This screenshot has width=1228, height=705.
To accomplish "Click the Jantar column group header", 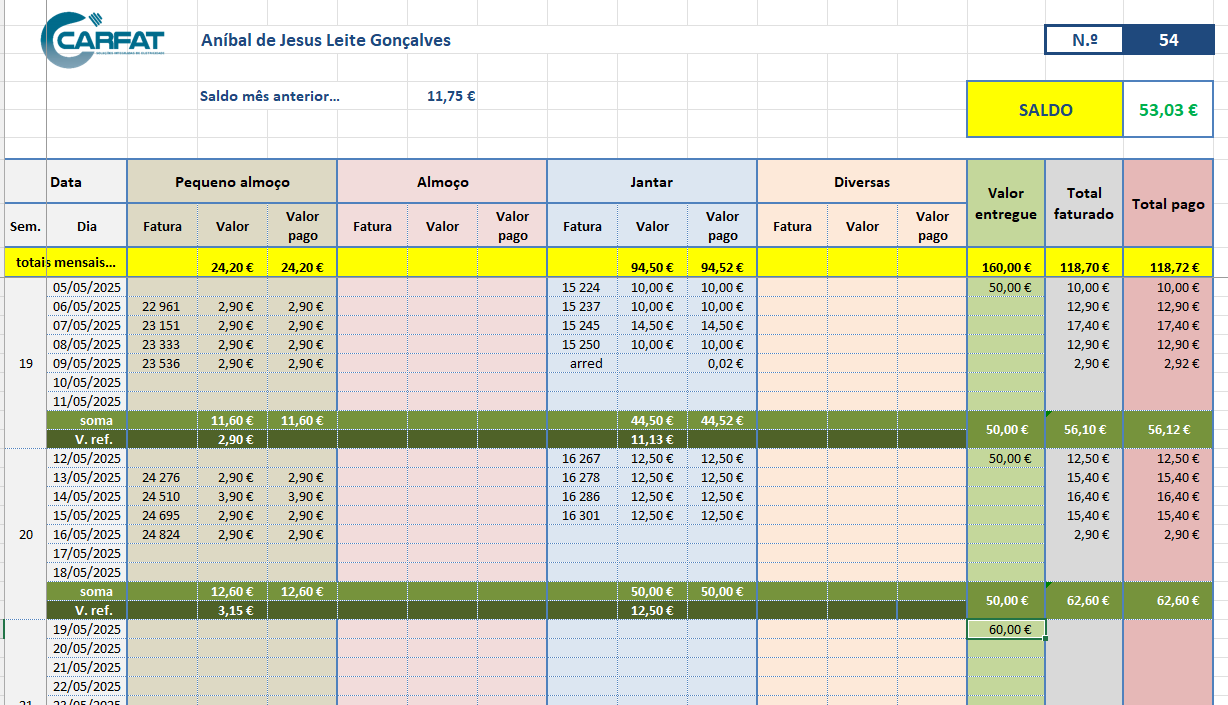I will coord(652,182).
